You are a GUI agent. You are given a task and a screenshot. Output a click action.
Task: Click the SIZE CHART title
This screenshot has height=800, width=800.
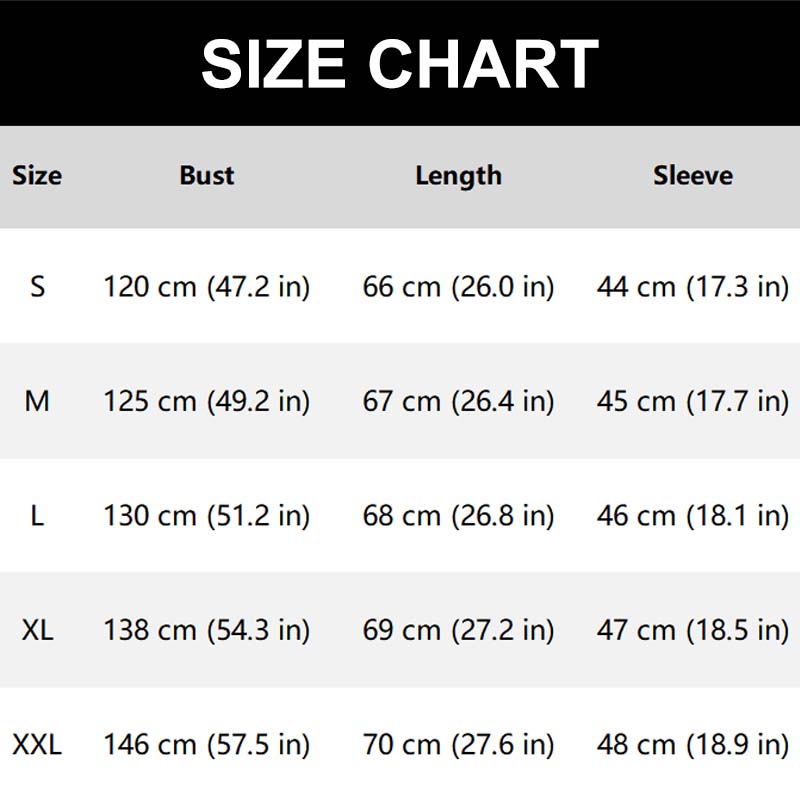coord(400,65)
